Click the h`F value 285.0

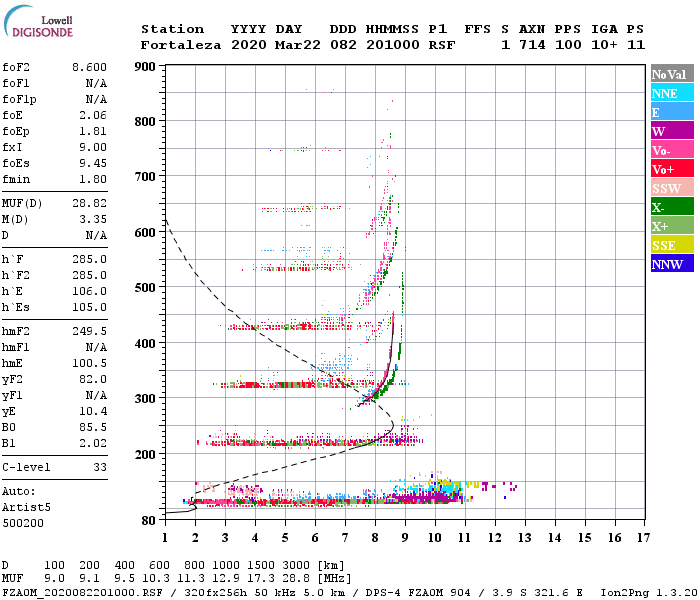click(89, 259)
